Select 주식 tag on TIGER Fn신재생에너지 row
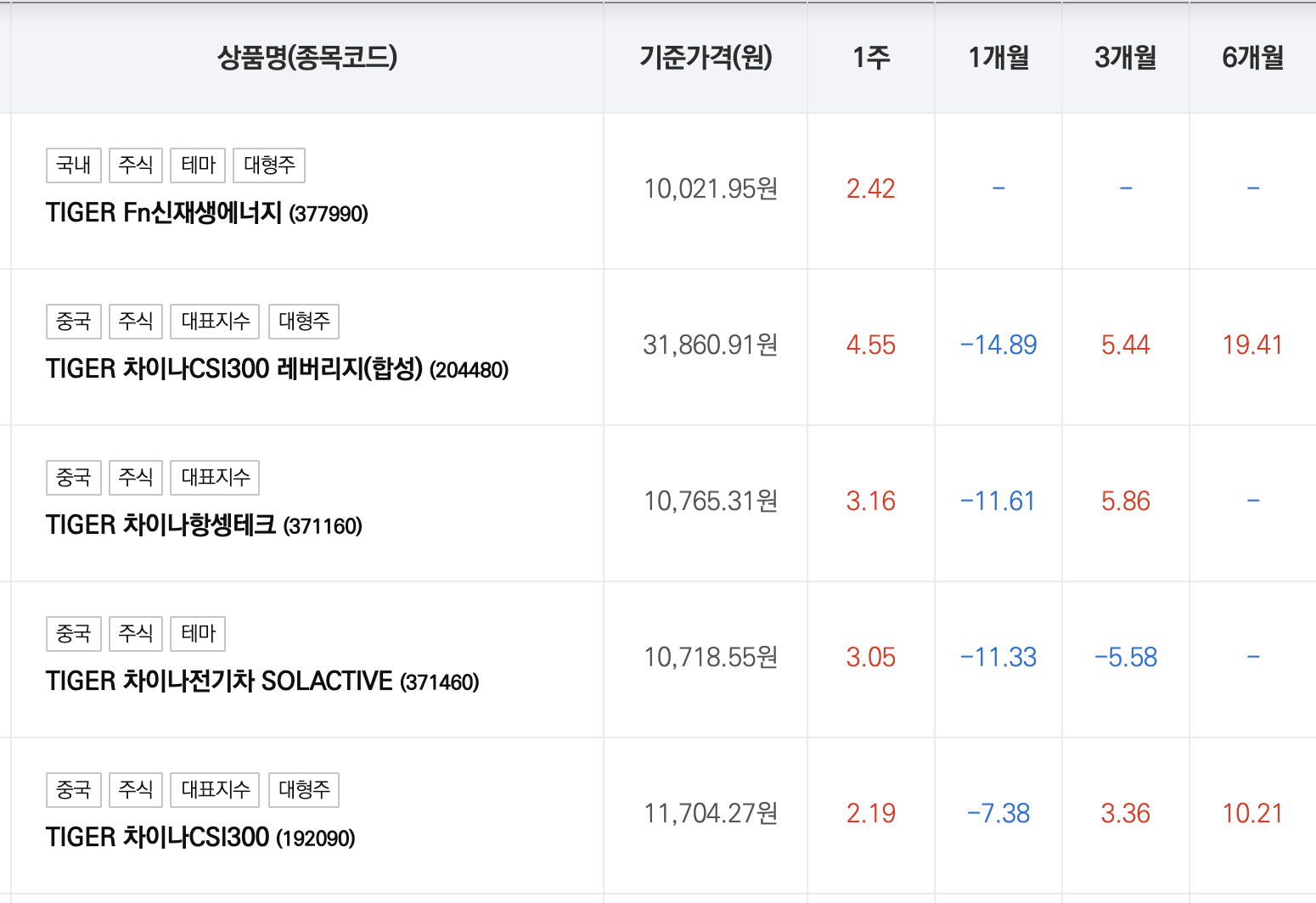The height and width of the screenshot is (903, 1316). 136,165
